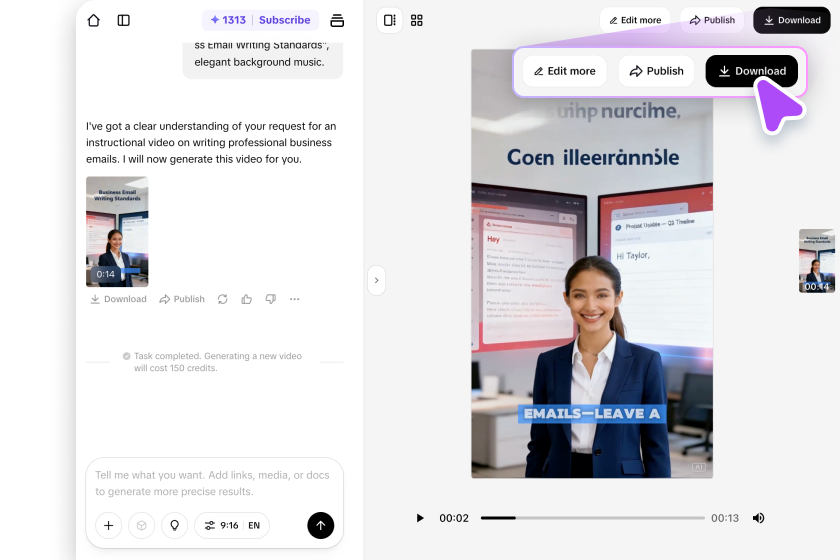Send the prompt with the arrow button
The height and width of the screenshot is (560, 840).
320,525
